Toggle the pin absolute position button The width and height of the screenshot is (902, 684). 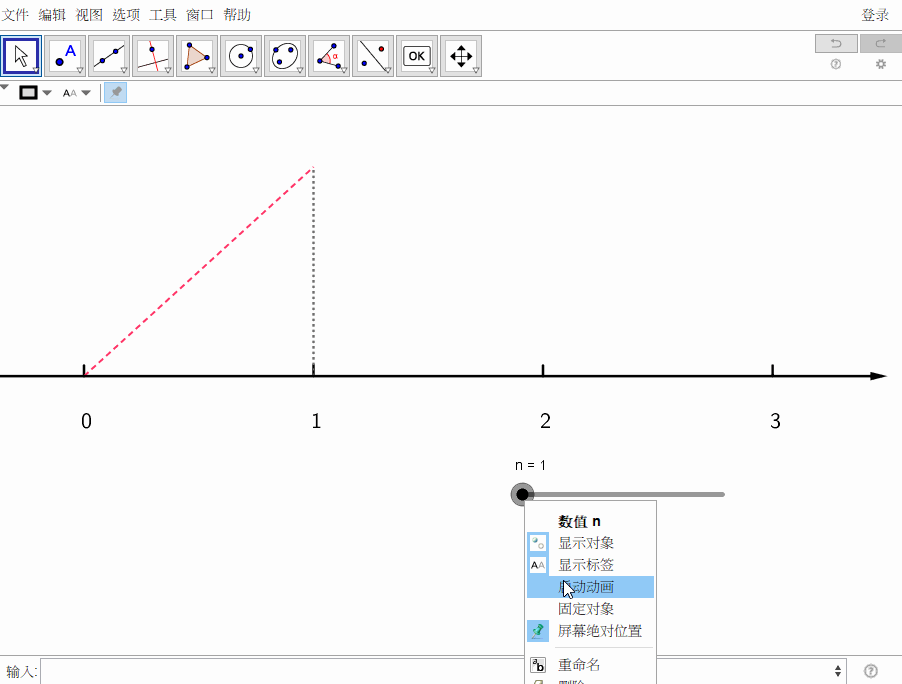116,93
